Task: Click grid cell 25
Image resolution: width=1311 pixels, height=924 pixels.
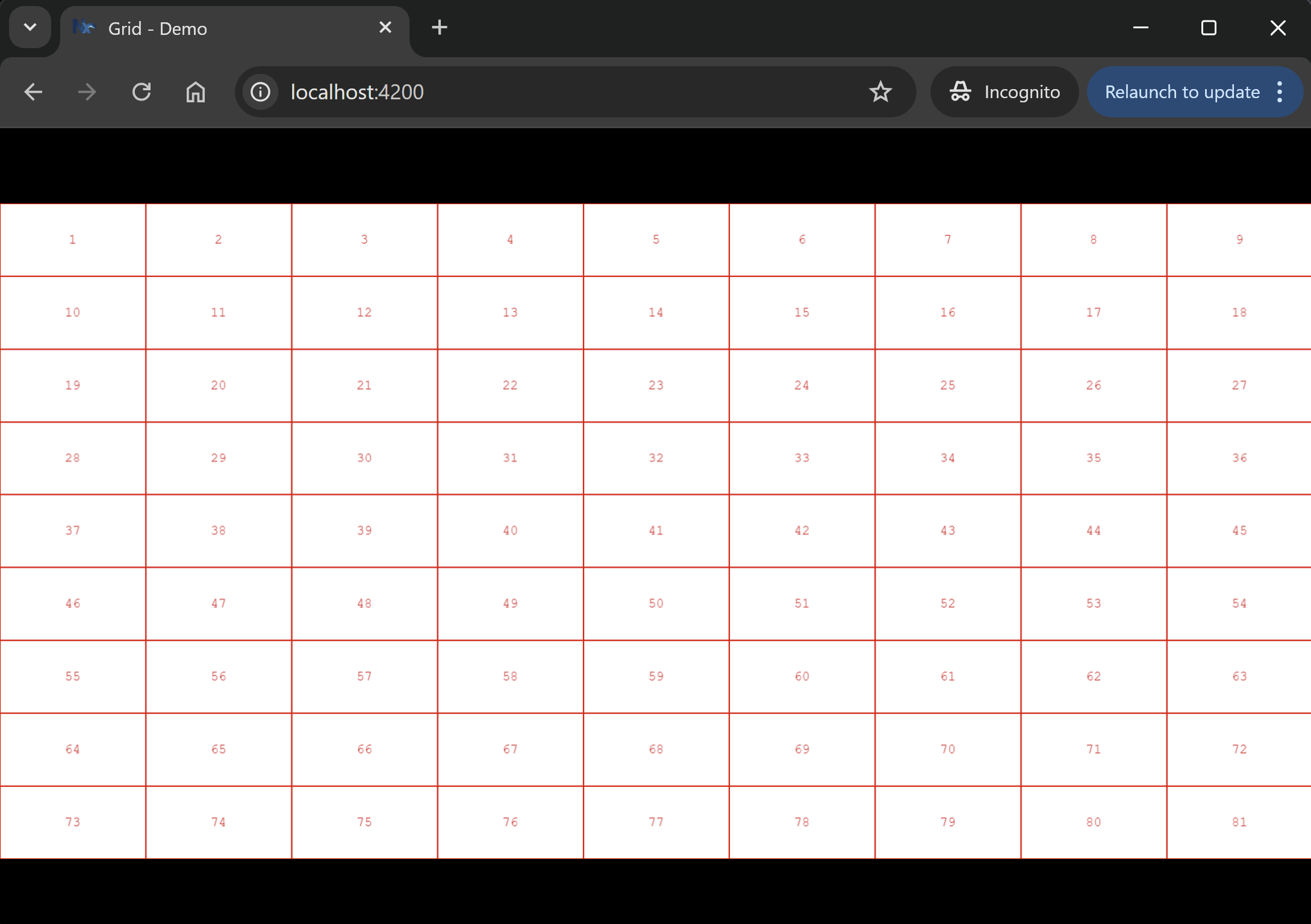Action: tap(948, 386)
